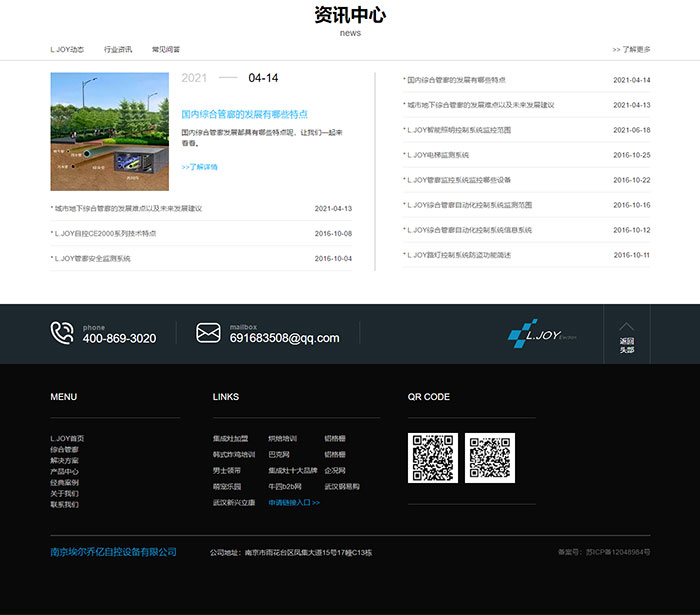Switch to the 行业资讯 tab
Image resolution: width=700 pixels, height=615 pixels.
(118, 49)
